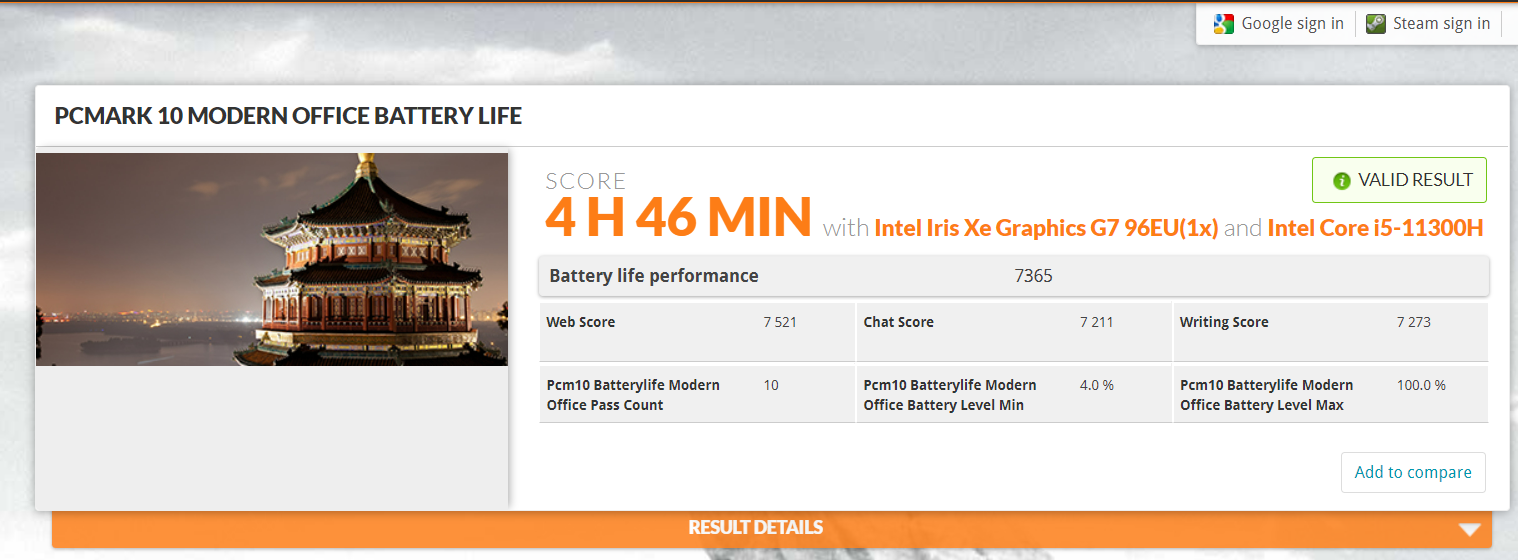Click the 4 H 46 MIN score text
The height and width of the screenshot is (560, 1518).
[x=678, y=217]
